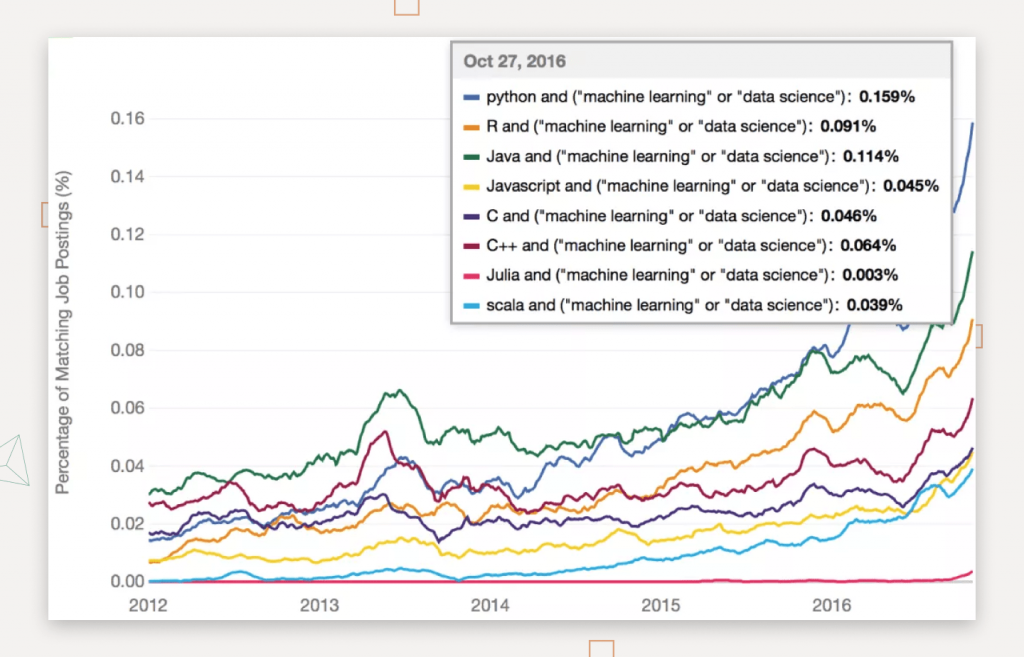Select the Java 0.114% value in tooltip

pyautogui.click(x=870, y=157)
